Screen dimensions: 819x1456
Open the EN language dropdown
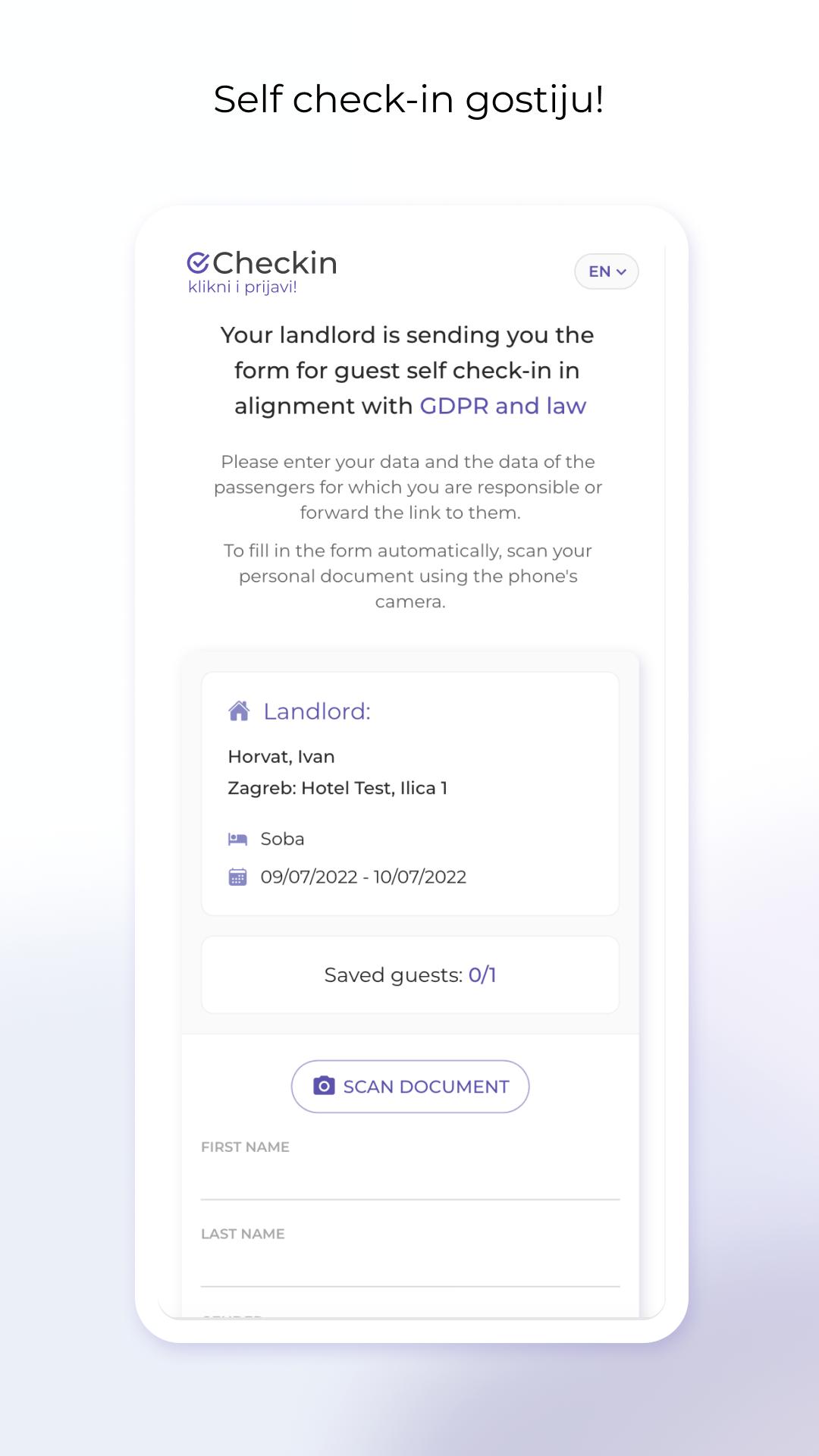coord(607,271)
